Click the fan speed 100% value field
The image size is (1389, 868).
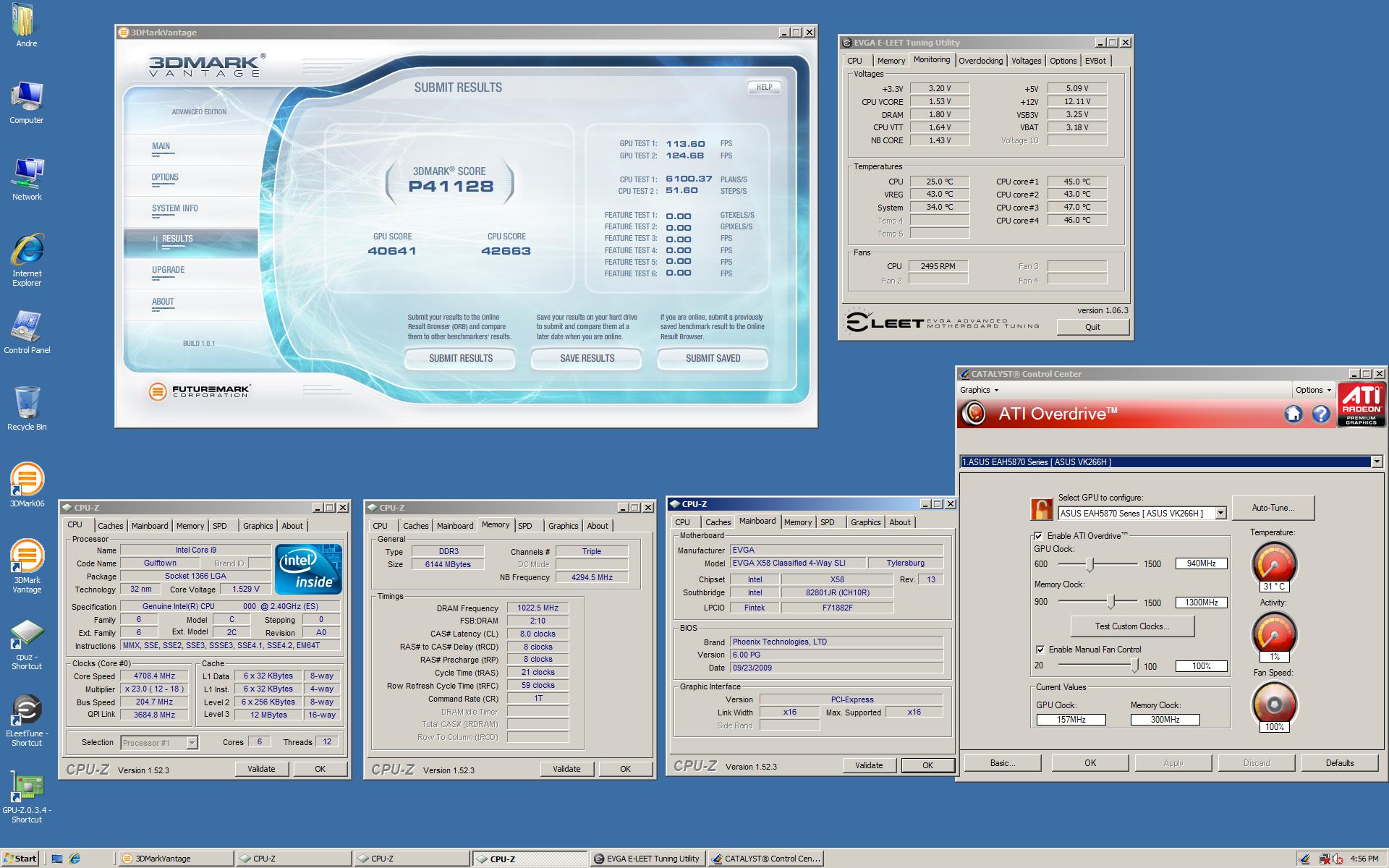tap(1201, 666)
